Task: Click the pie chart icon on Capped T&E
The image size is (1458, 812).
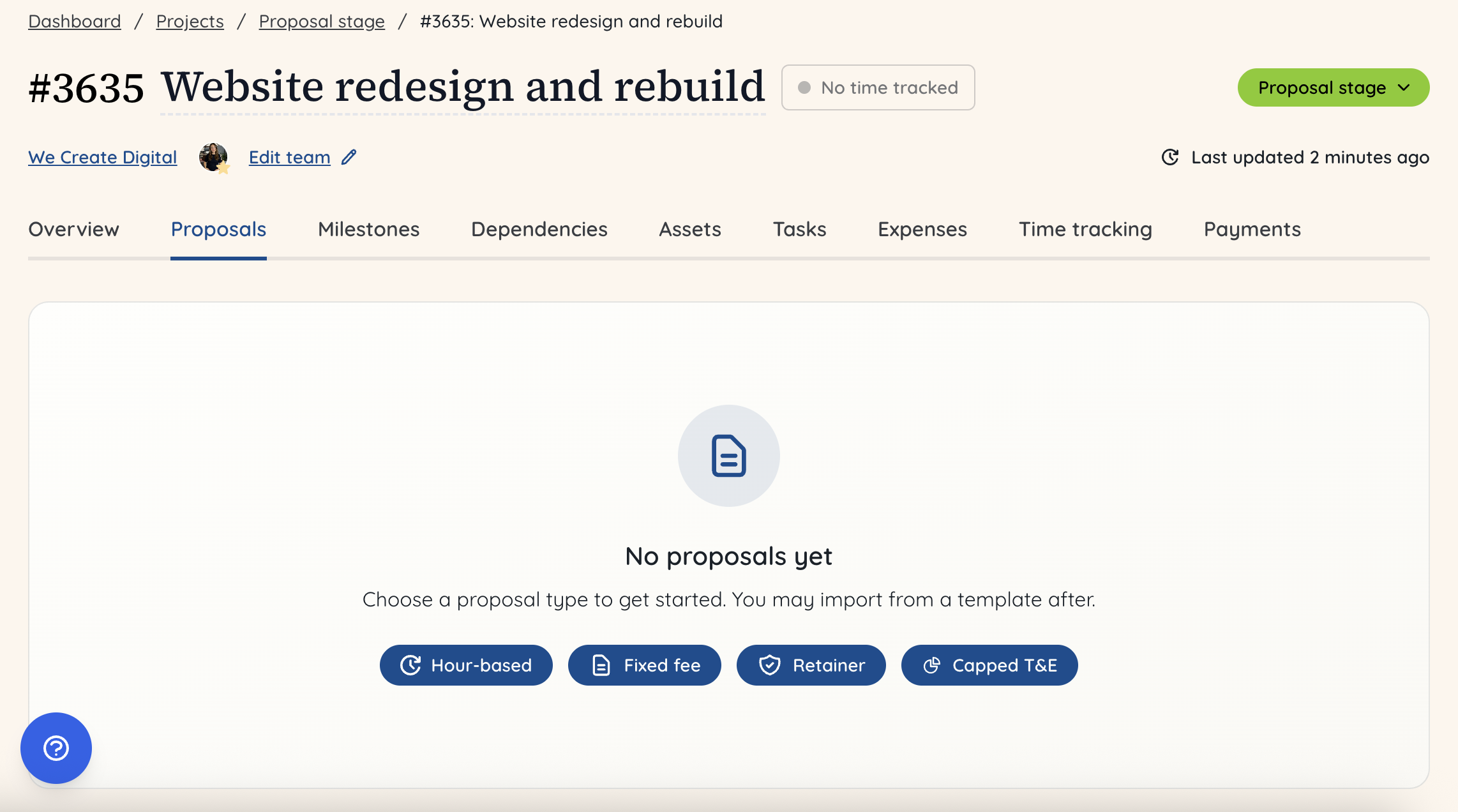Action: (x=932, y=665)
